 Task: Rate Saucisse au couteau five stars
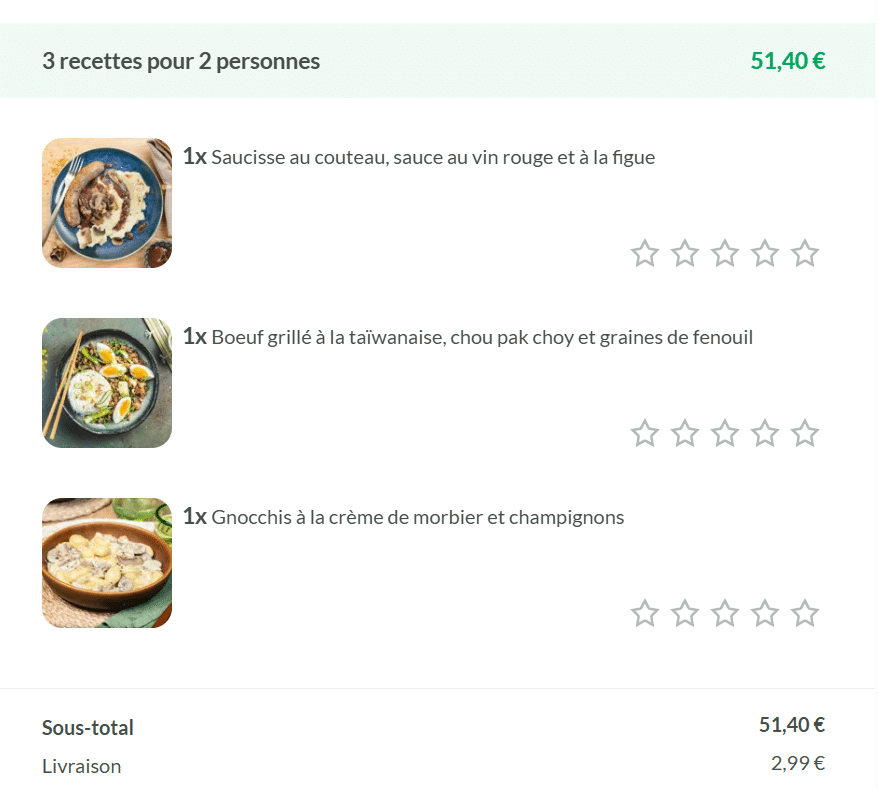805,254
